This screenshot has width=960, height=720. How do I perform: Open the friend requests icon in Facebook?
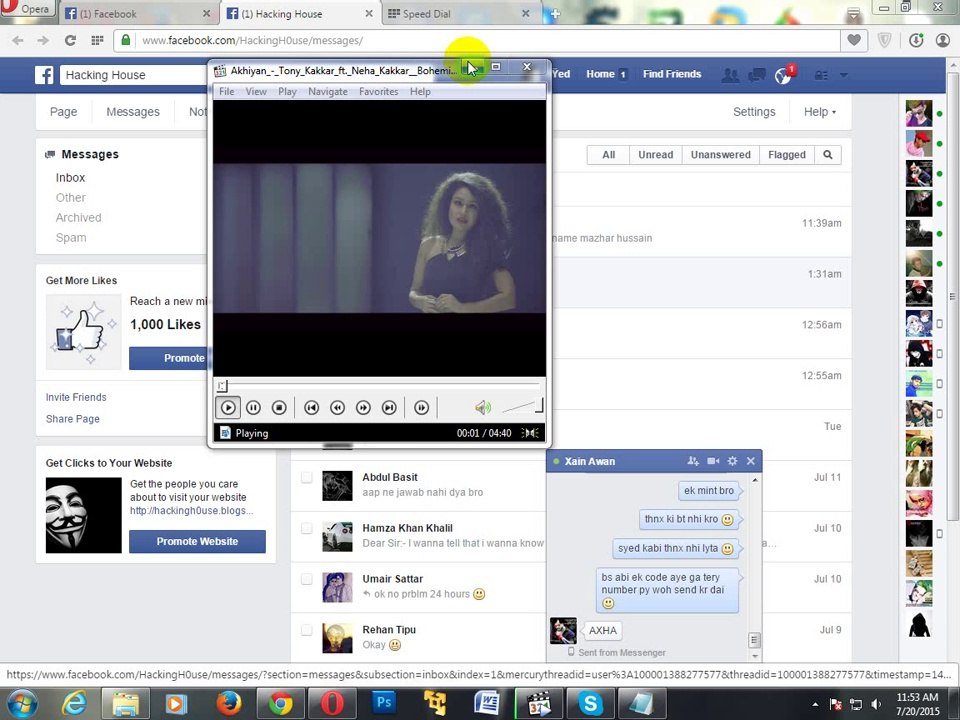coord(730,75)
